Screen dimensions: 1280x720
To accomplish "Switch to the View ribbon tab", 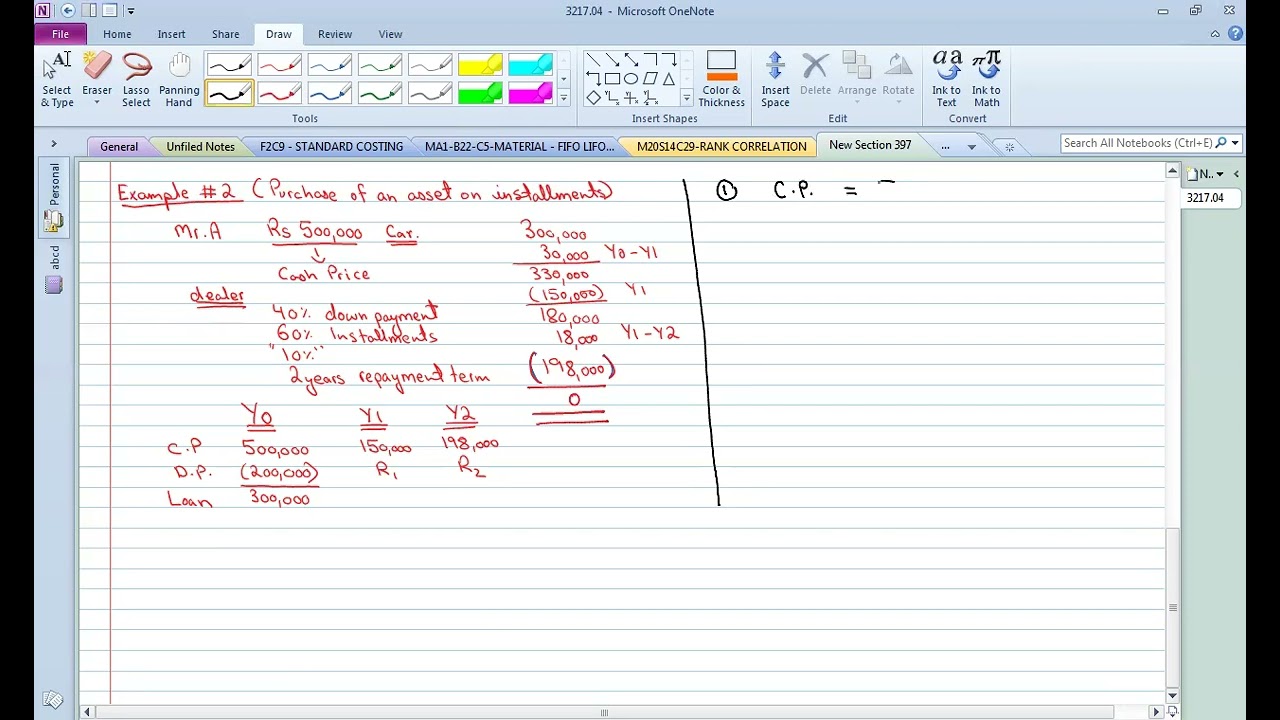I will [x=390, y=34].
